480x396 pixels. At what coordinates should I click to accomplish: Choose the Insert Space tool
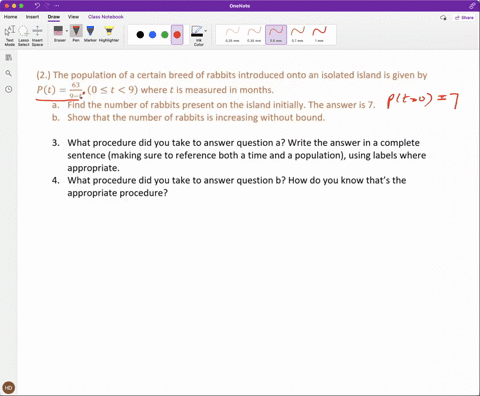coord(37,36)
